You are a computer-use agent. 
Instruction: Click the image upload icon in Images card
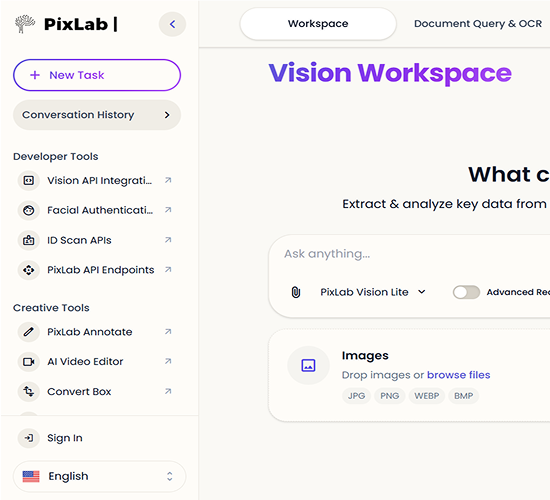(x=308, y=365)
